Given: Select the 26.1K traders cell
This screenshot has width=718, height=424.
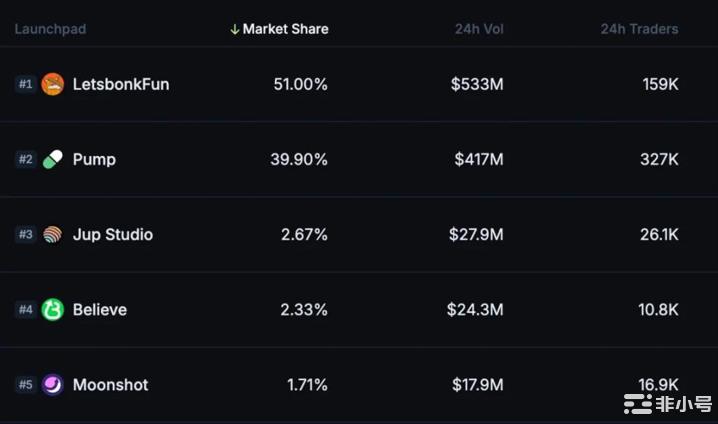Looking at the screenshot, I should coord(659,234).
